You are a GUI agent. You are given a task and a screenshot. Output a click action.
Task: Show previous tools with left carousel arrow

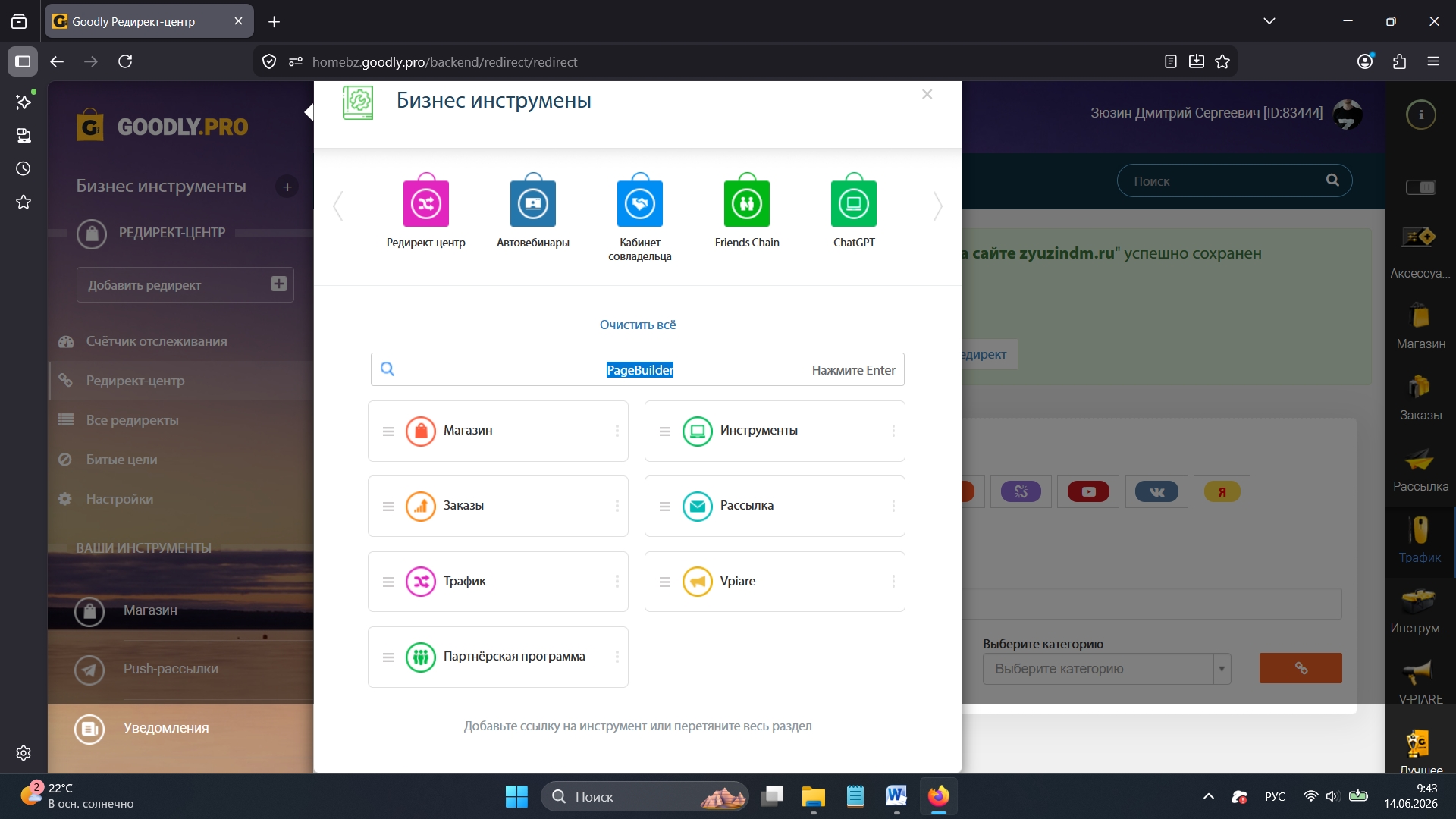pyautogui.click(x=338, y=206)
